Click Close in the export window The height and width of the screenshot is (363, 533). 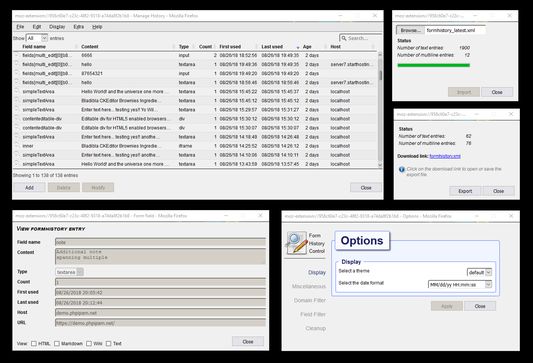[498, 191]
